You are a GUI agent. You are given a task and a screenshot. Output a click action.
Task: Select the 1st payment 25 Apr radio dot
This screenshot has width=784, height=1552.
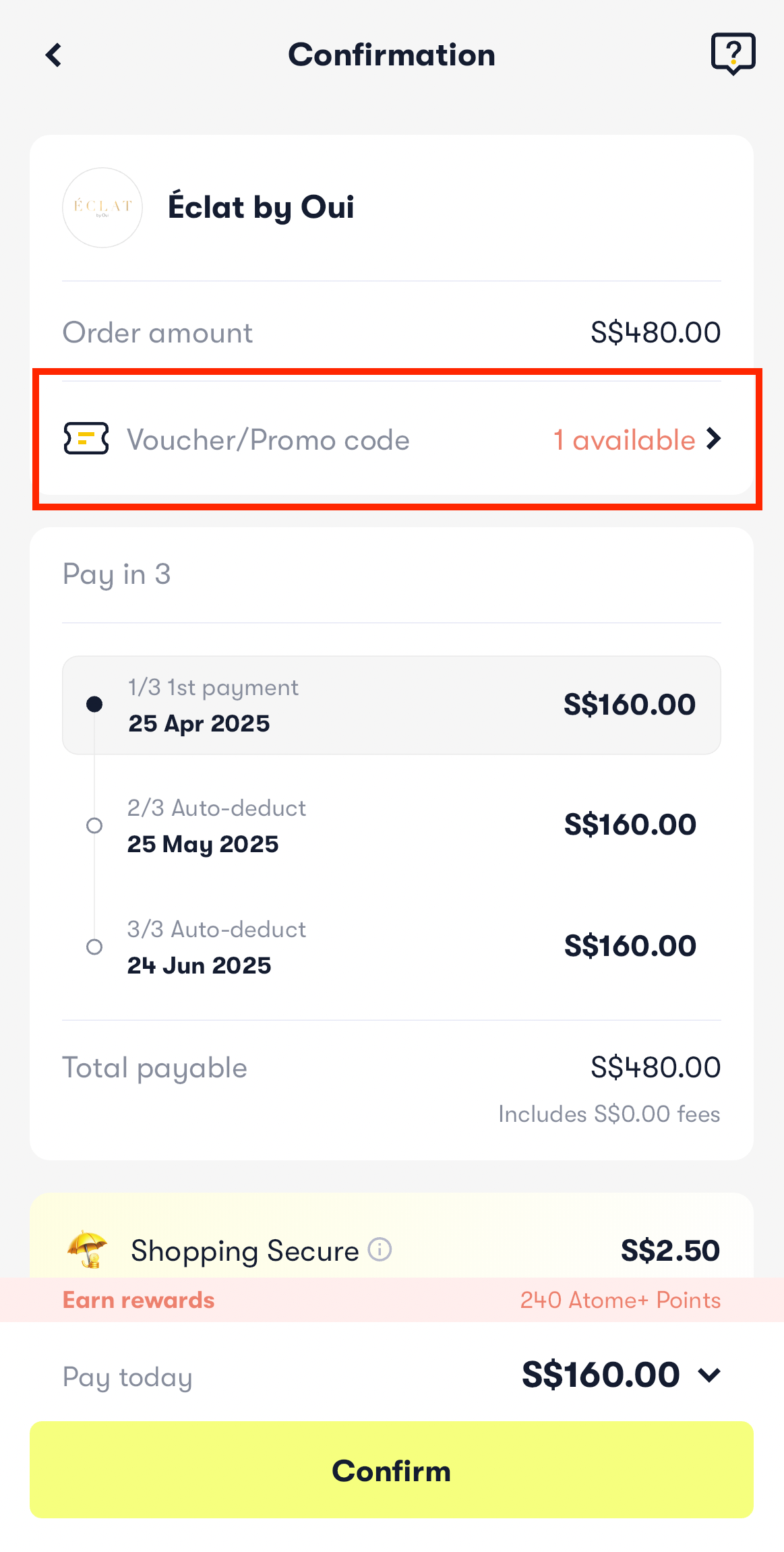[x=94, y=705]
